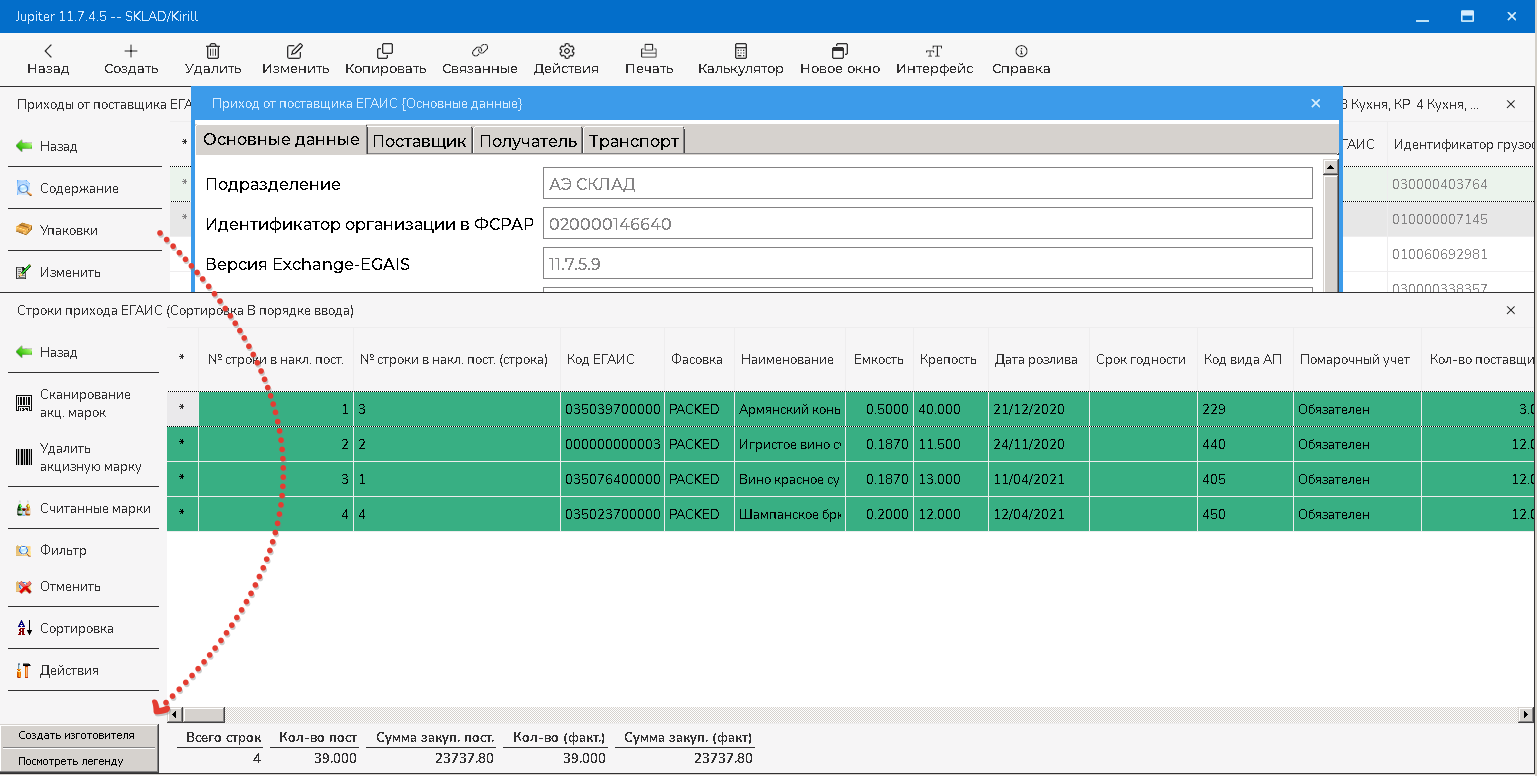Select the Шампанское row name cell

point(790,514)
